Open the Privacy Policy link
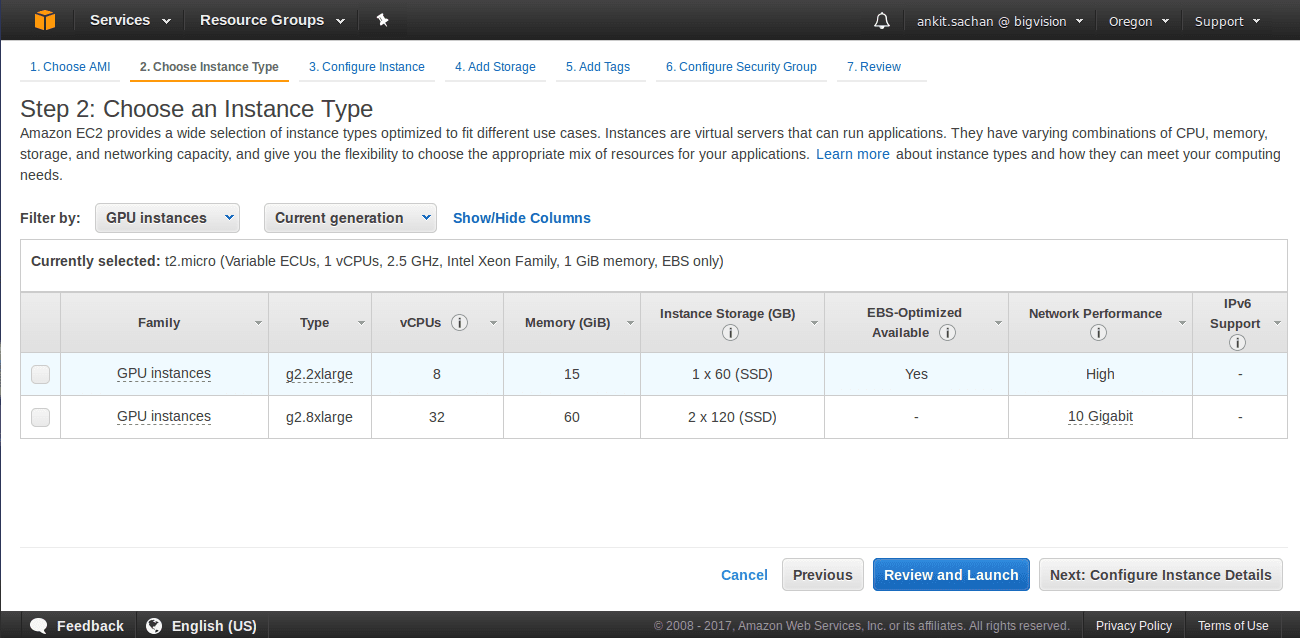 [1134, 626]
